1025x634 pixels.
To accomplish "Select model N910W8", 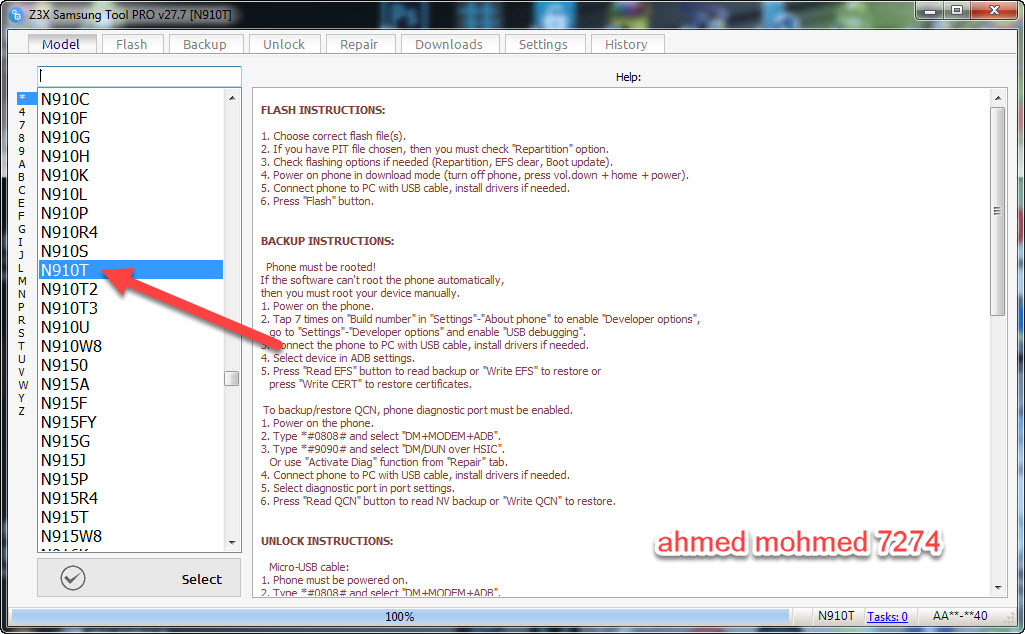I will (x=131, y=346).
